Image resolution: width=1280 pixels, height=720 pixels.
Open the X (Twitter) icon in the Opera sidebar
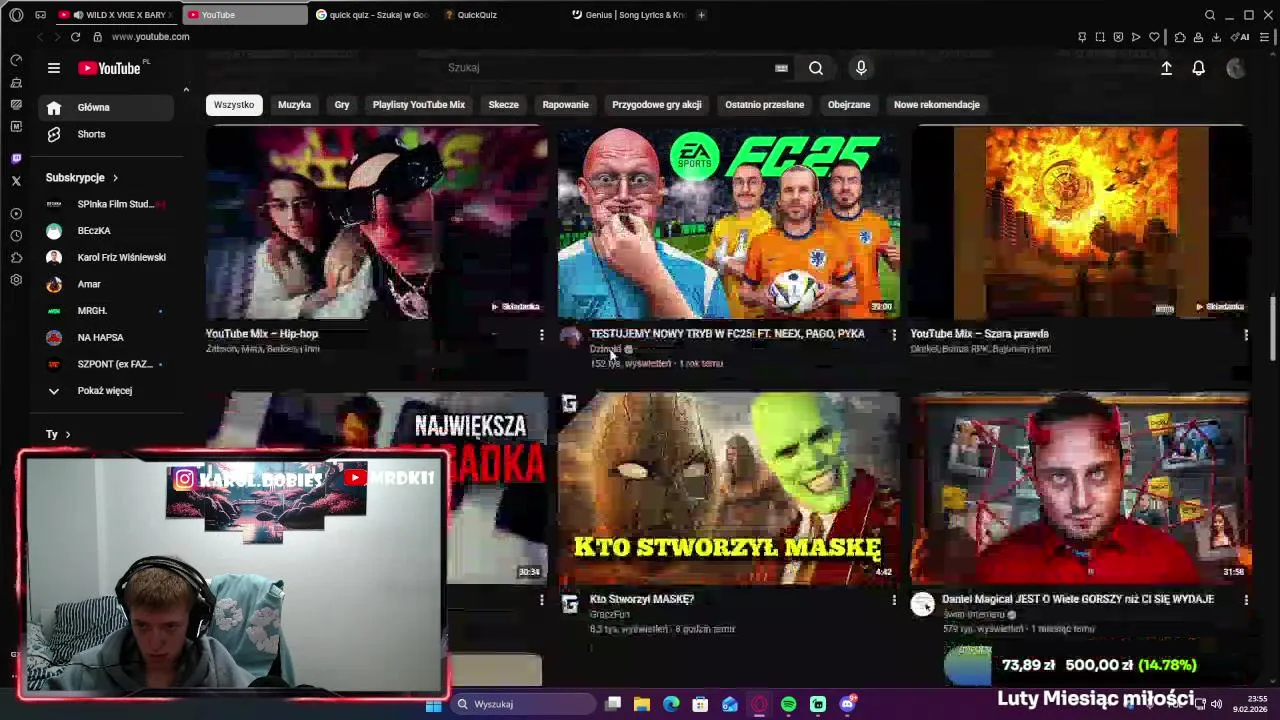click(16, 181)
